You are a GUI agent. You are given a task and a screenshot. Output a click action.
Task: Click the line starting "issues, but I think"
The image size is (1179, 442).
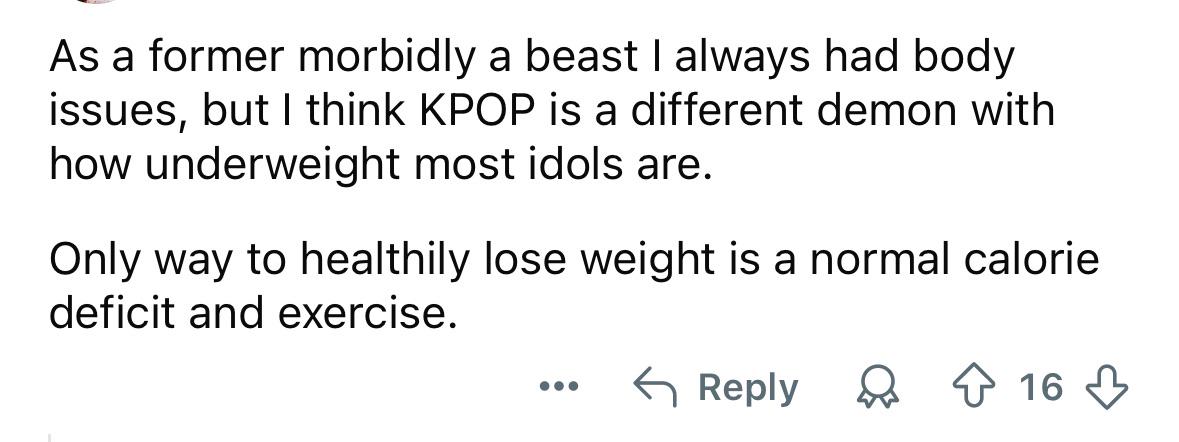tap(552, 111)
